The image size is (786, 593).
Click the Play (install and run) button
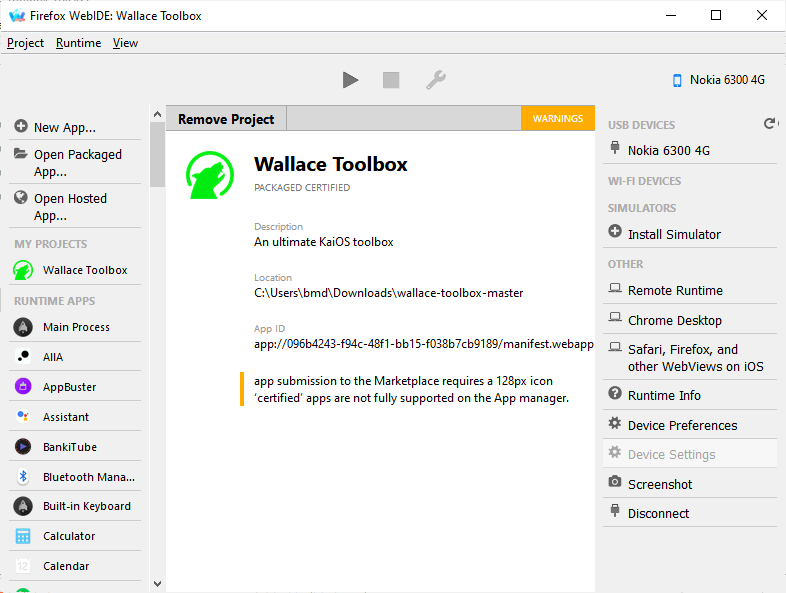[350, 80]
